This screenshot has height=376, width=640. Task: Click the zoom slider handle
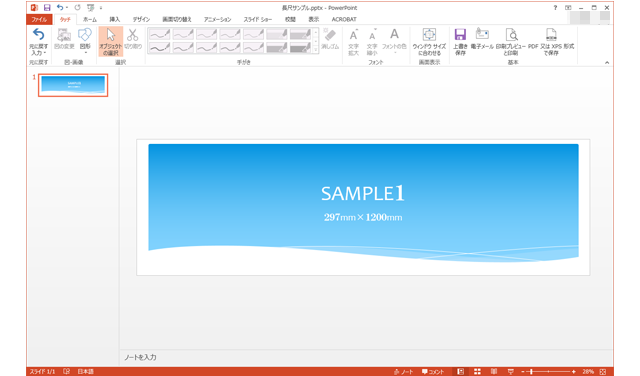click(531, 372)
